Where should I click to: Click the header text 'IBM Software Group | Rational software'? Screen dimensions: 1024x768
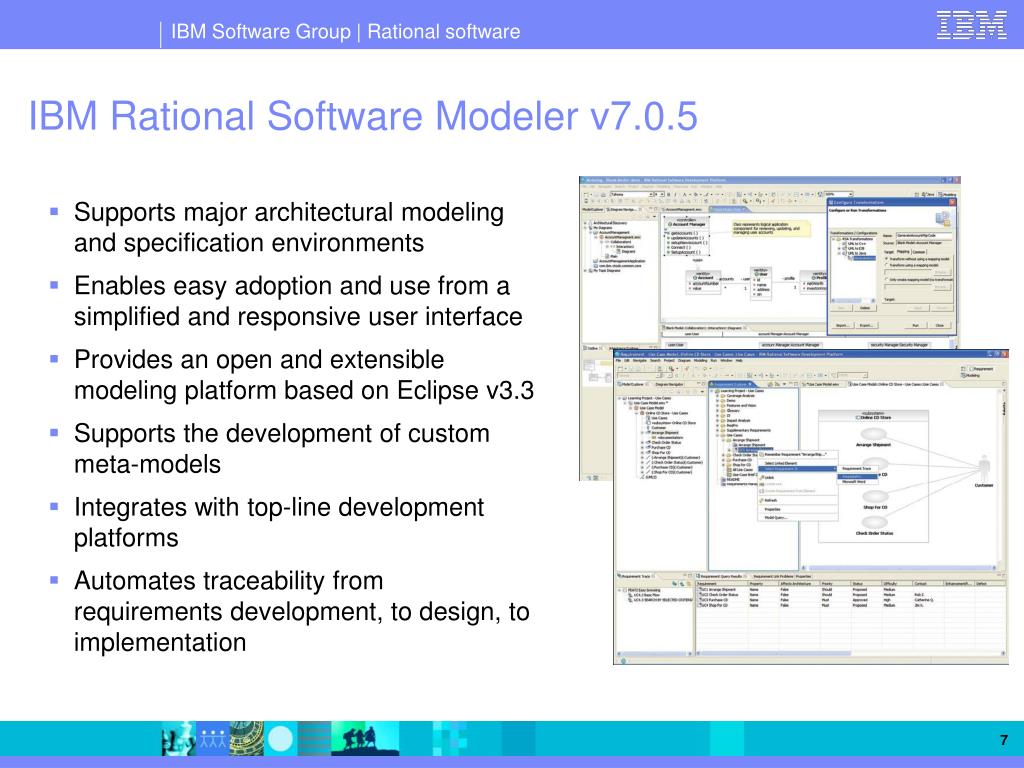(x=345, y=31)
